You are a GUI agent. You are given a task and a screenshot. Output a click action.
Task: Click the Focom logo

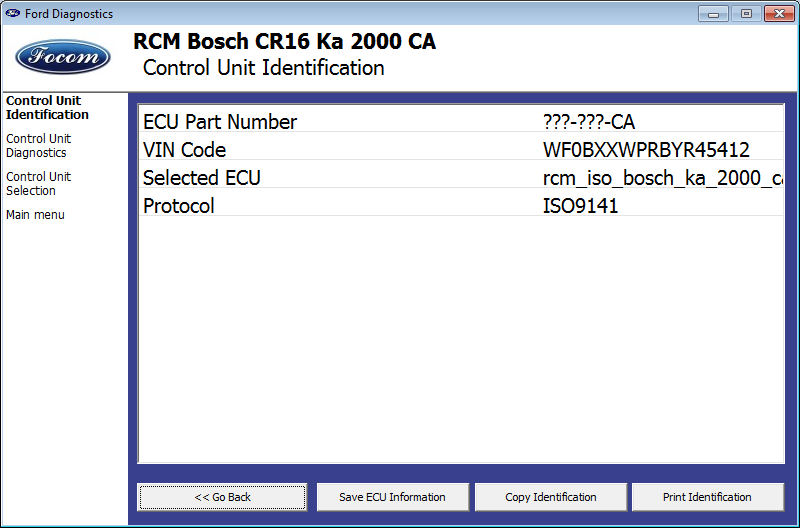click(63, 57)
